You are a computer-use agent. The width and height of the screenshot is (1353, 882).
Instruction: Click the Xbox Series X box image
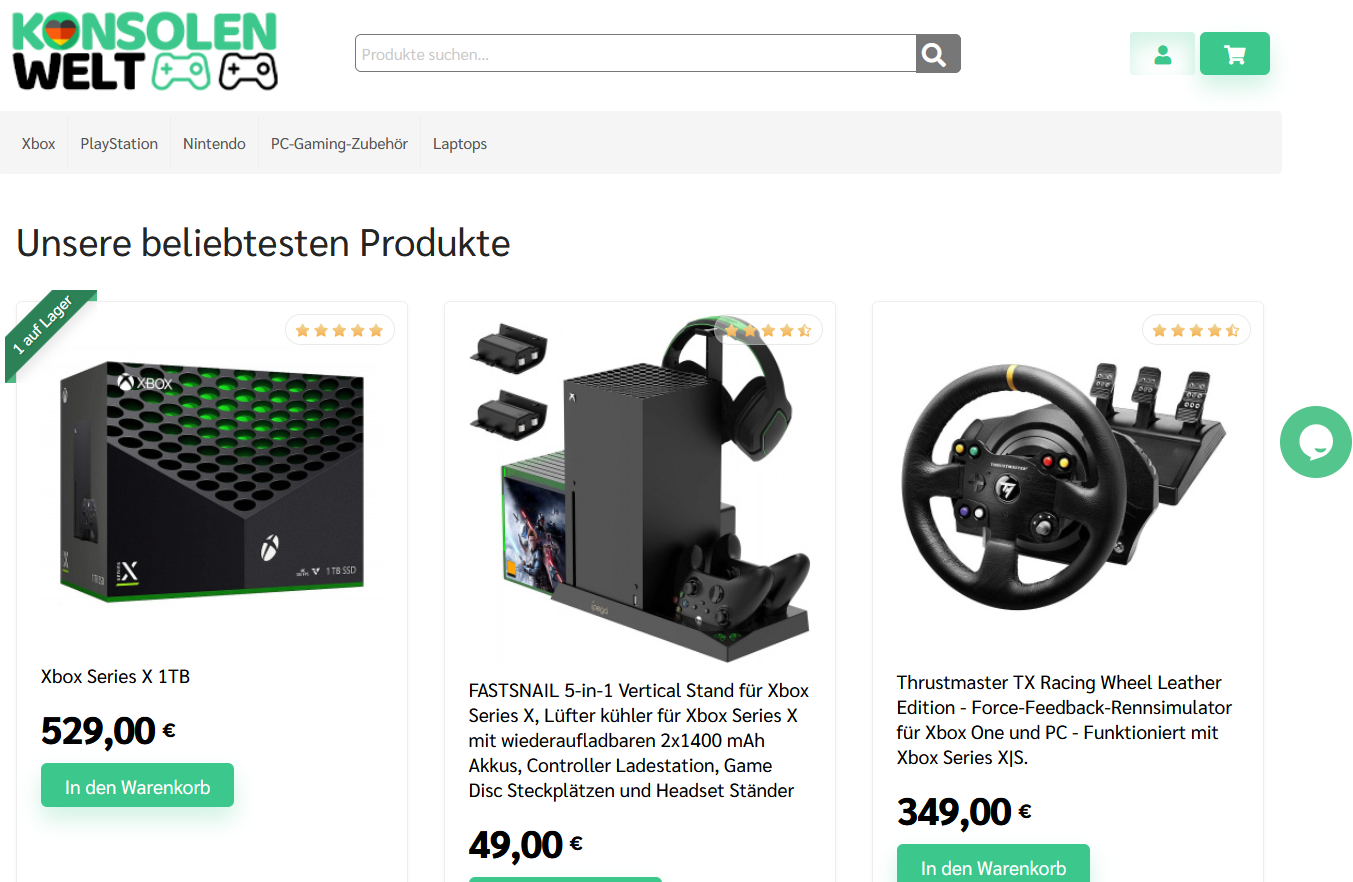(x=212, y=482)
